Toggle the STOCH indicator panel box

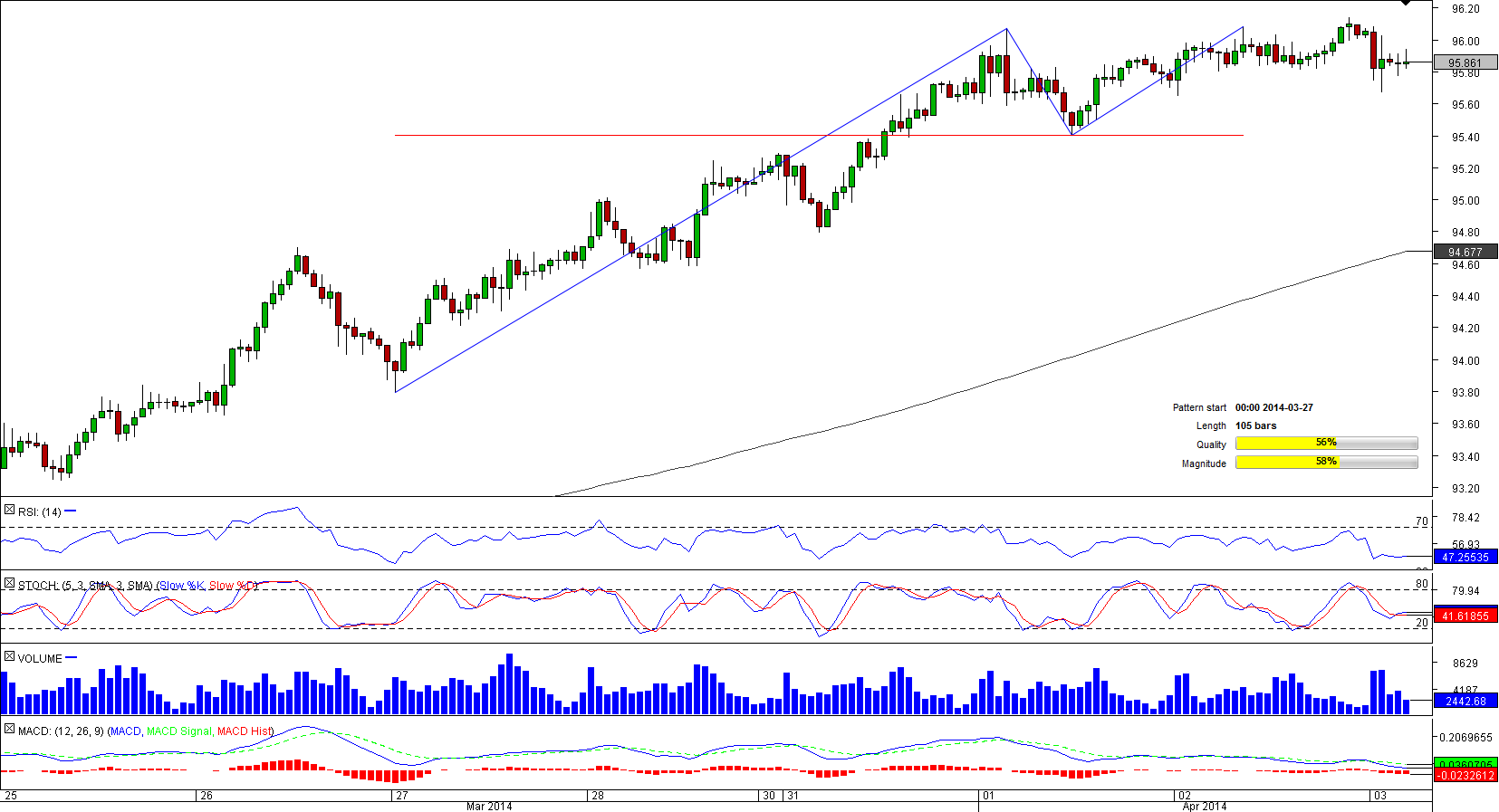pos(9,585)
